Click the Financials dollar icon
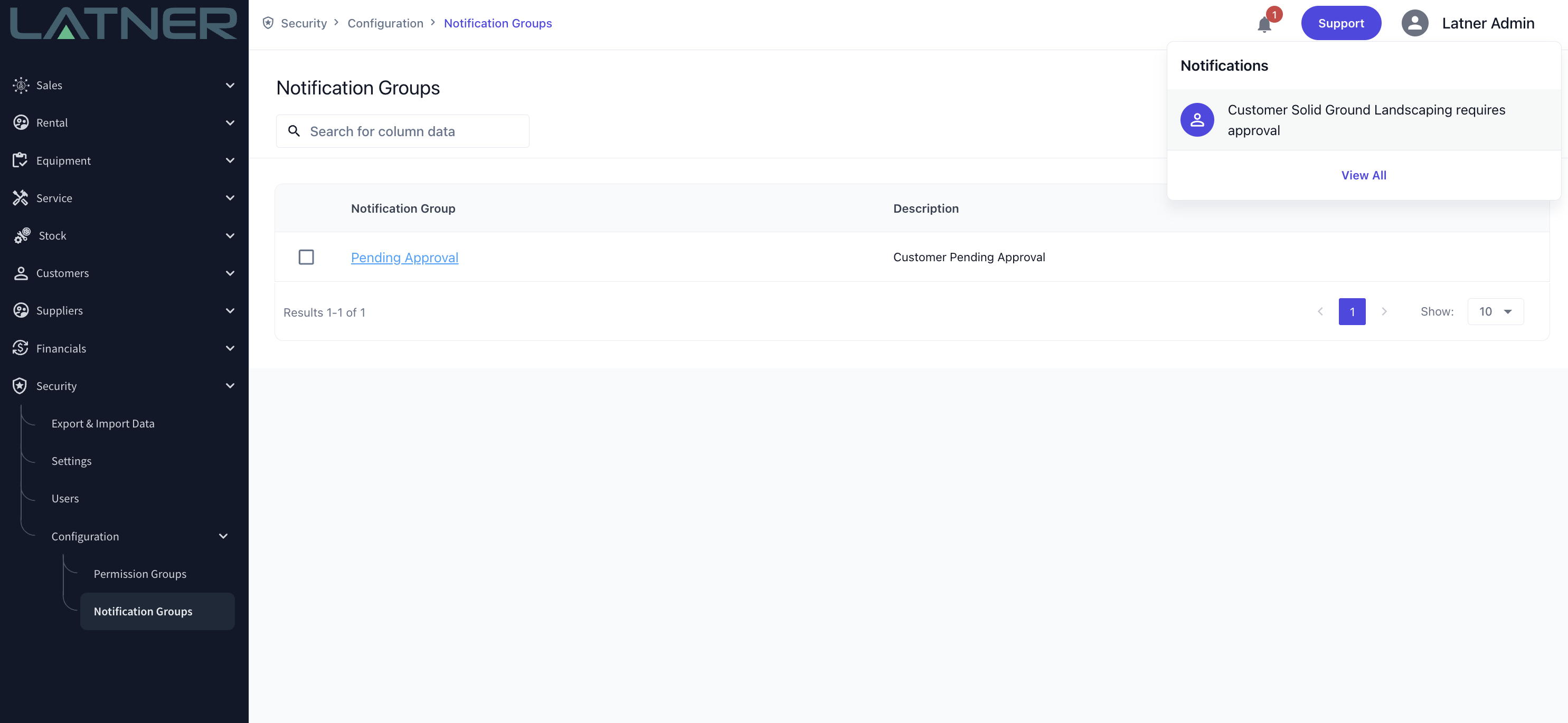This screenshot has height=723, width=1568. (x=20, y=348)
